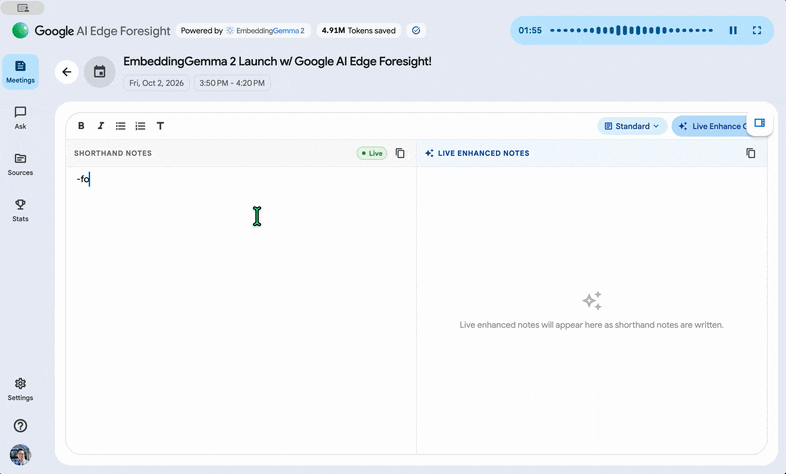Click the meeting title text
Image resolution: width=786 pixels, height=474 pixels.
(x=277, y=62)
